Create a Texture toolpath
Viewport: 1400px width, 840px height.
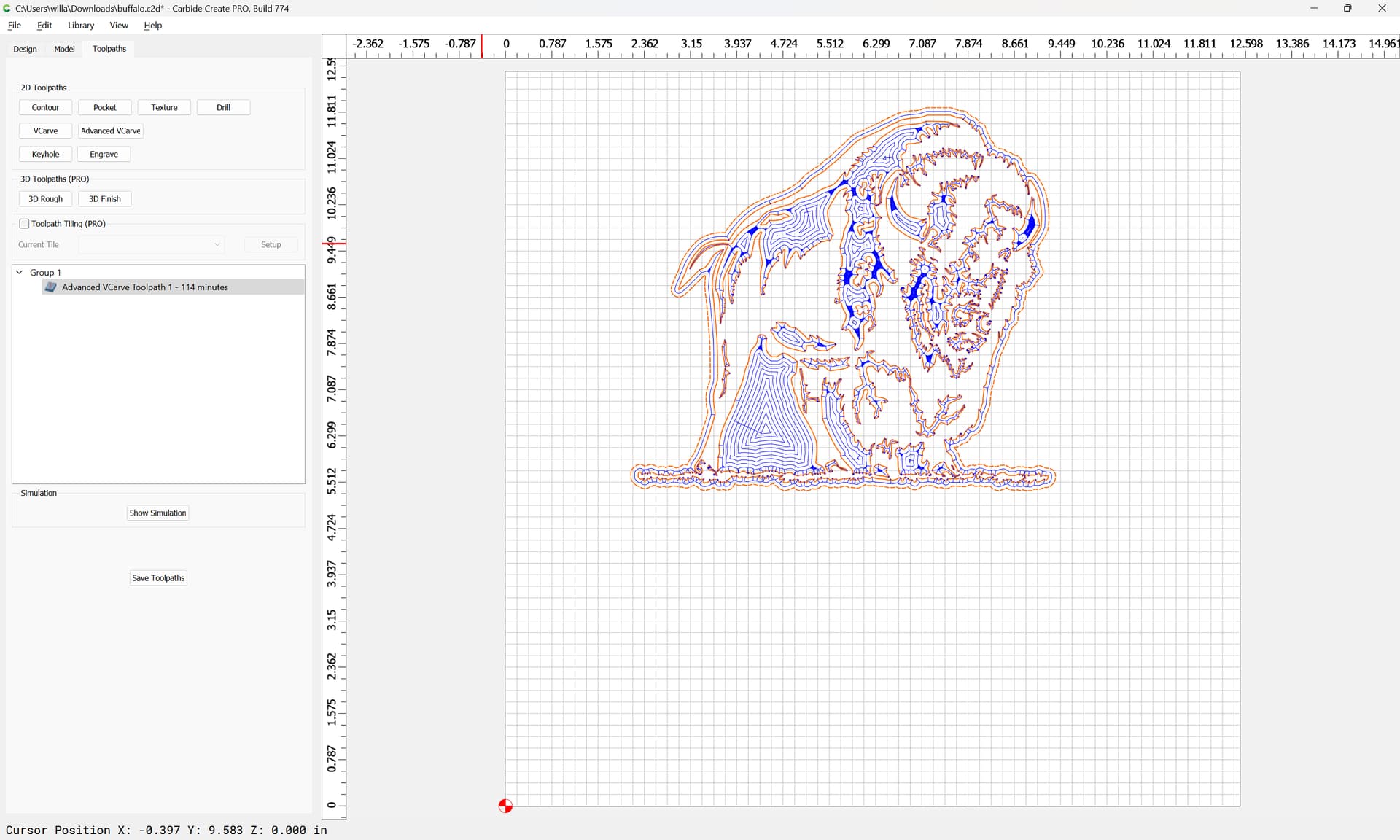coord(164,107)
